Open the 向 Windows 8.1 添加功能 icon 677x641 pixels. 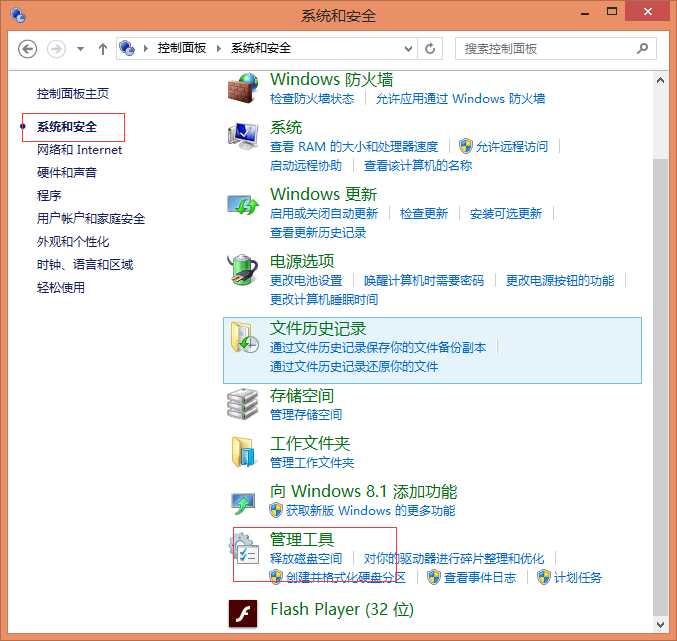(x=243, y=503)
